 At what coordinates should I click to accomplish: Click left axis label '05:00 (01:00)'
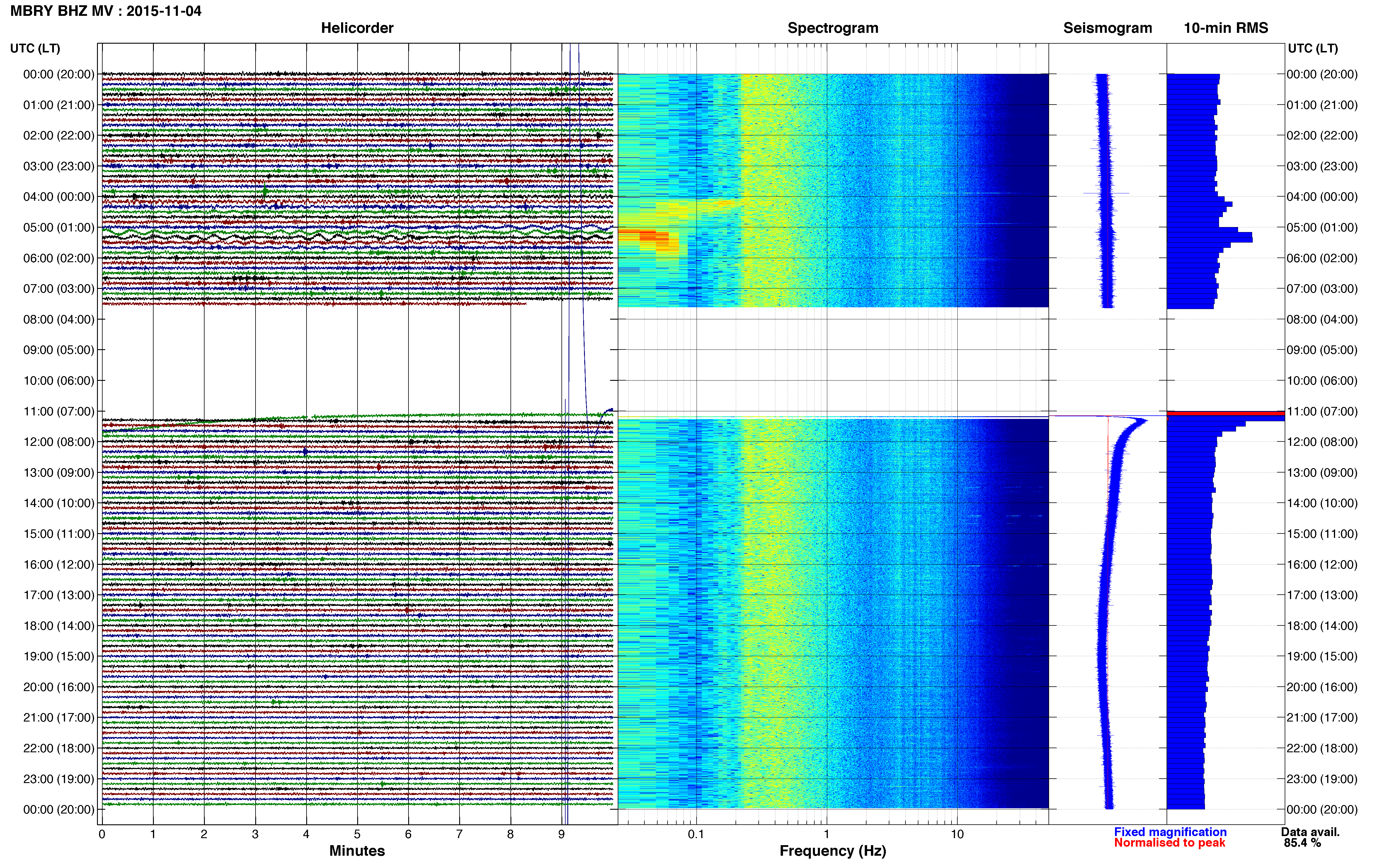(59, 227)
